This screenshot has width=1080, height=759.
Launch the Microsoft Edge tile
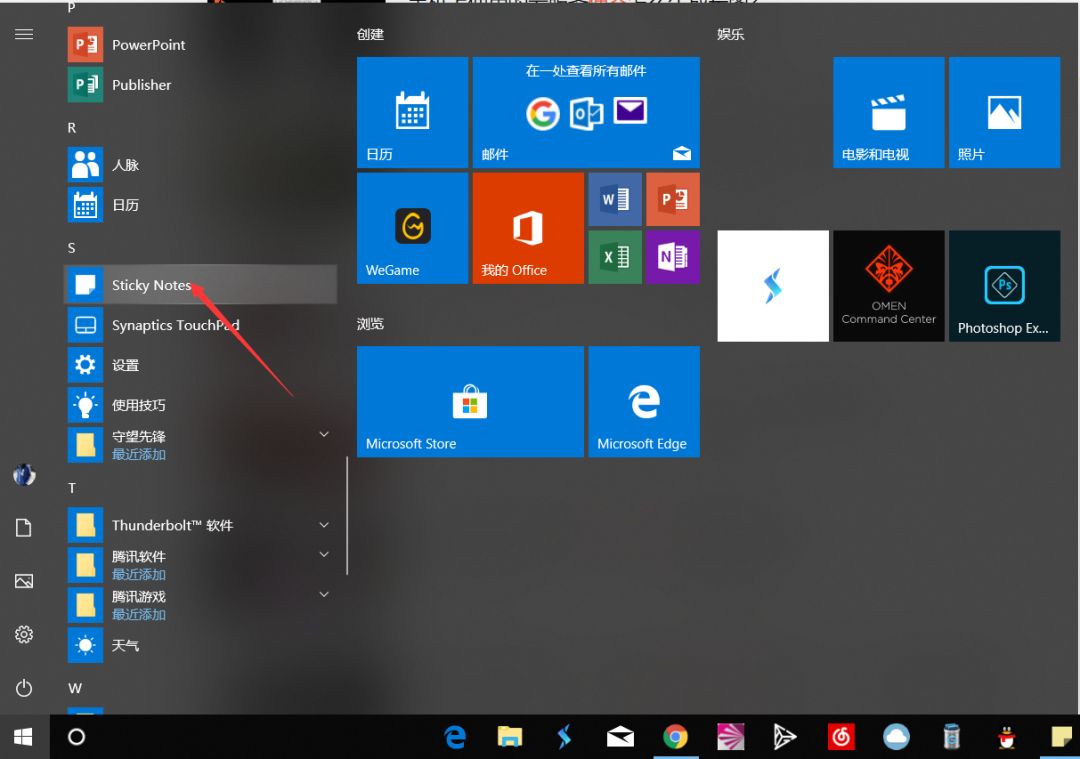tap(644, 402)
